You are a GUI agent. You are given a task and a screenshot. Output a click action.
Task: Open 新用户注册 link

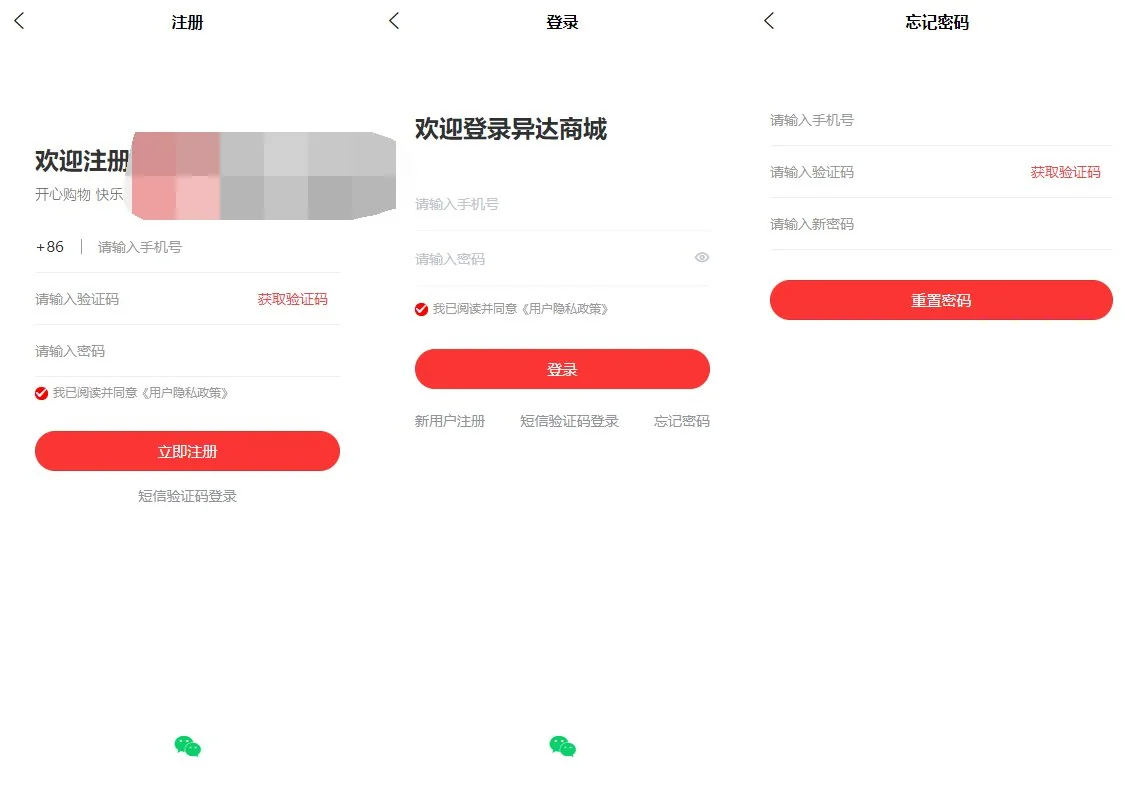[450, 421]
